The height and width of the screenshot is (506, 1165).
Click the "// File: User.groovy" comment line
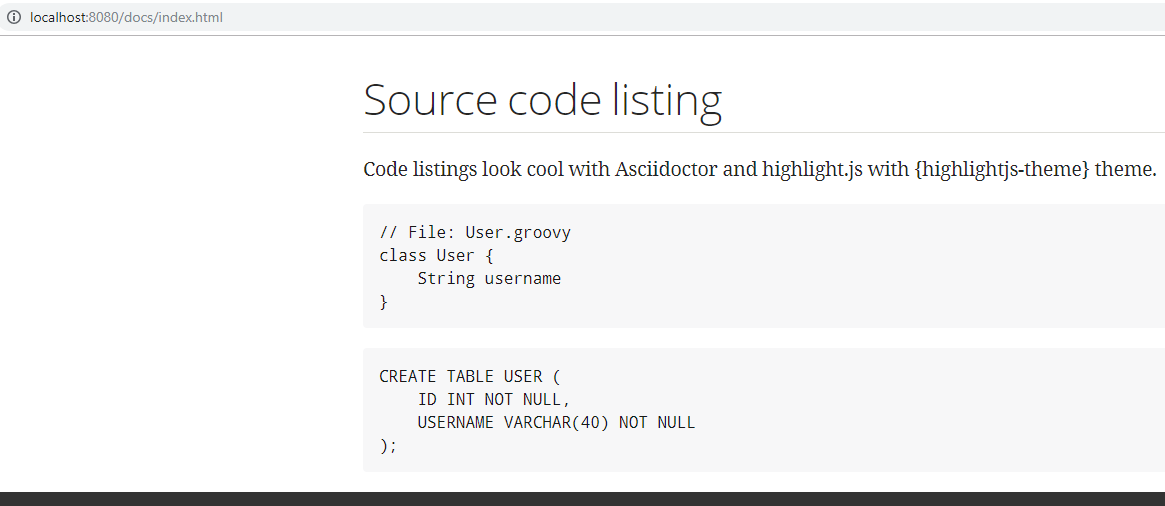point(475,233)
